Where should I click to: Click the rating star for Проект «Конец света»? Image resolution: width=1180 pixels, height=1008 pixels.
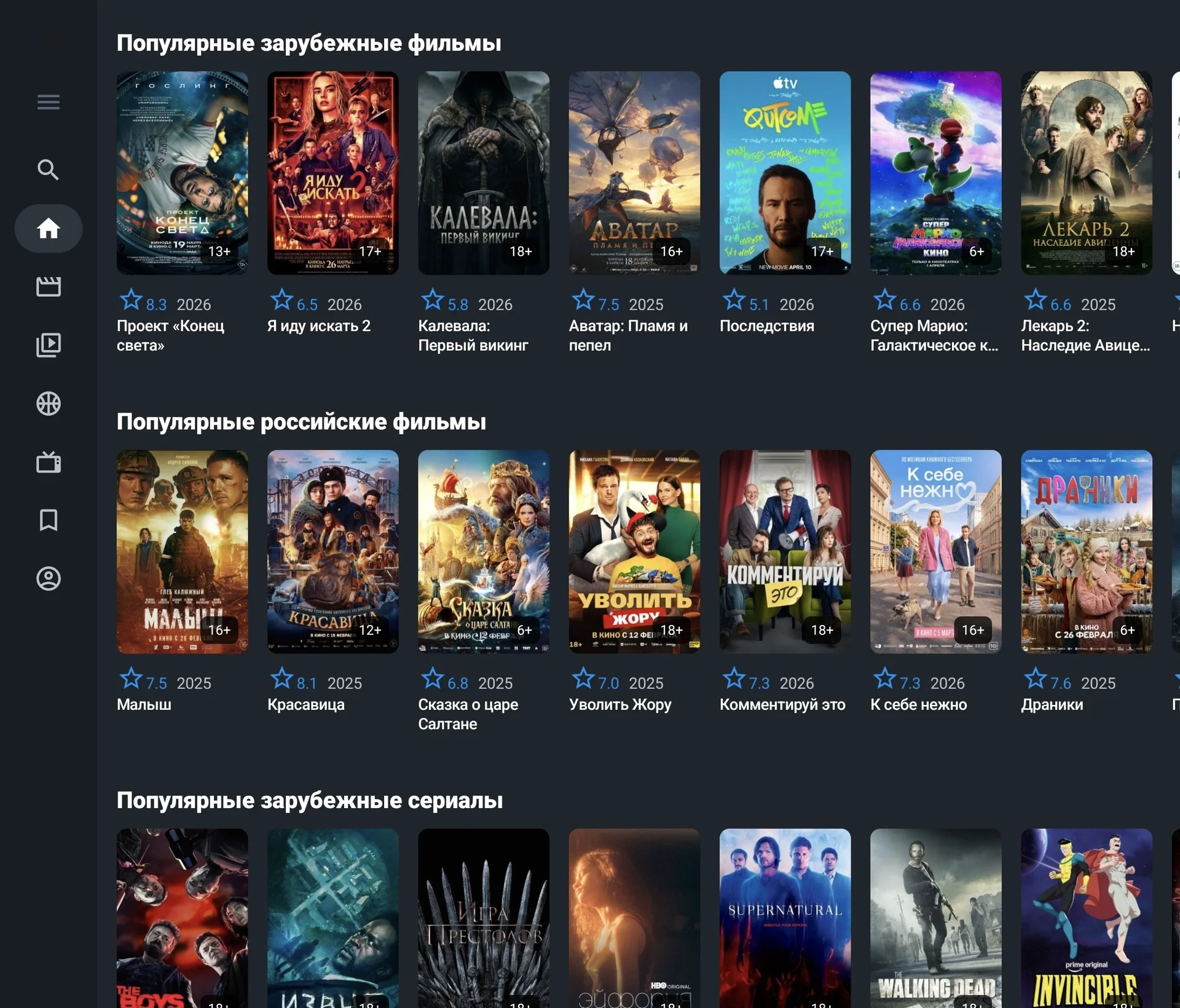131,301
